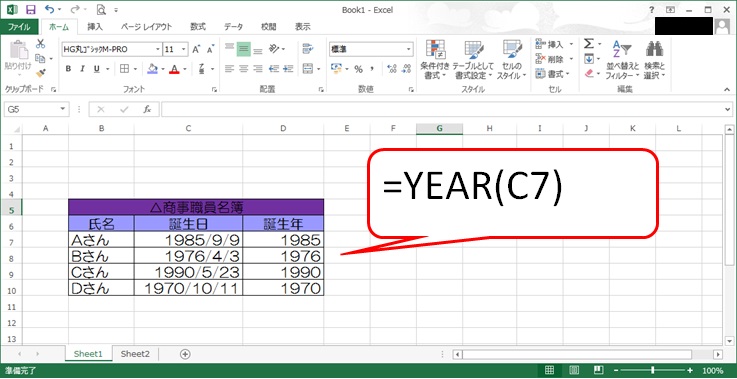
Task: Toggle Italic formatting
Action: [82, 69]
